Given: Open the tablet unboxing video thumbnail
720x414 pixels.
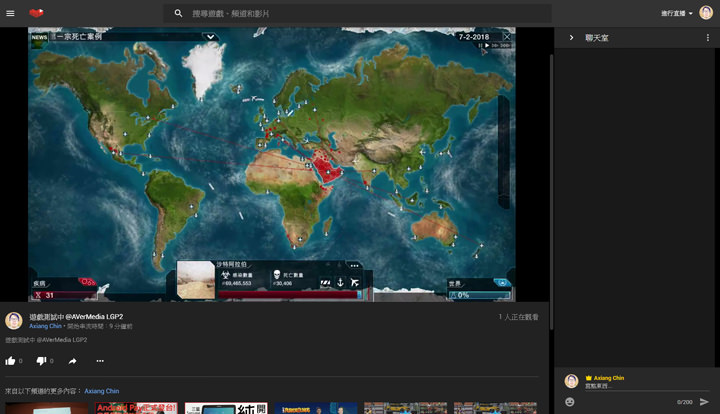Looking at the screenshot, I should [x=226, y=408].
